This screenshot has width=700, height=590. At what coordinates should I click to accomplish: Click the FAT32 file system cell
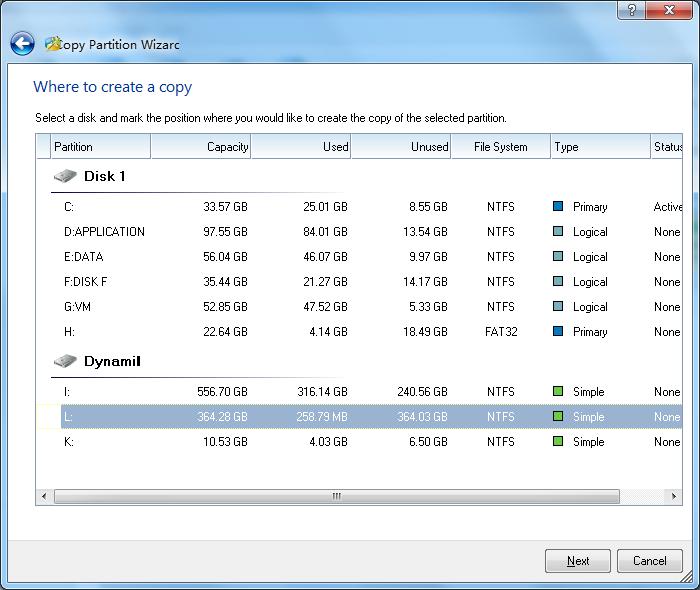click(501, 332)
